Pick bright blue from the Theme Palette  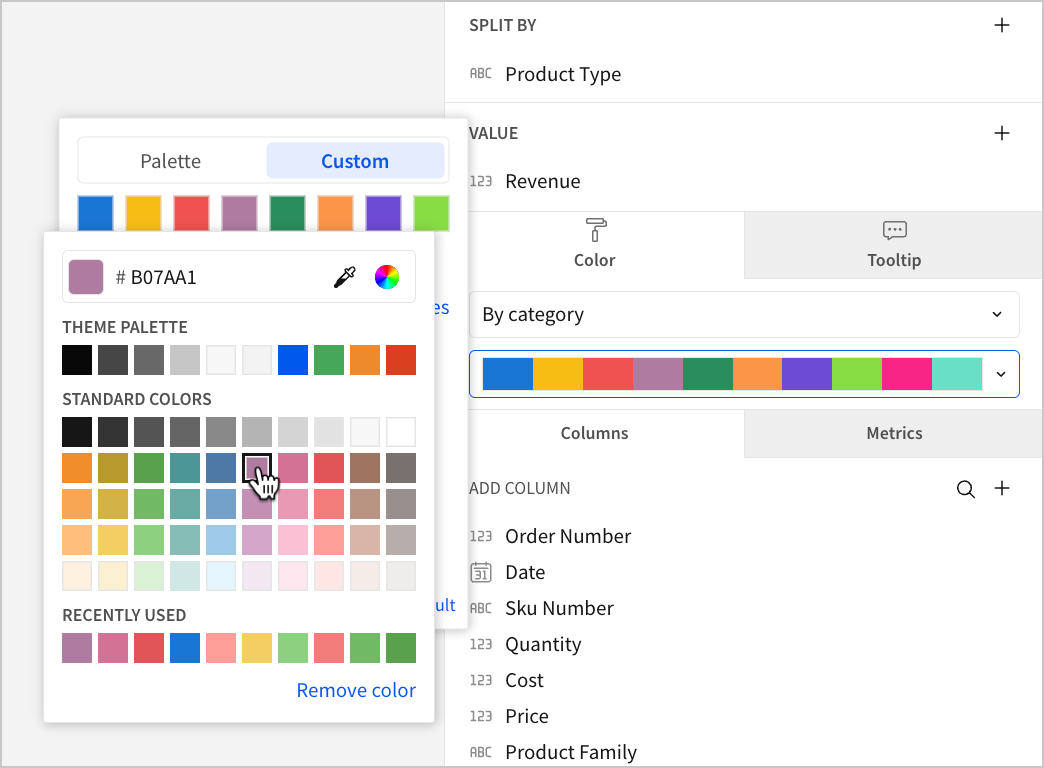[293, 360]
